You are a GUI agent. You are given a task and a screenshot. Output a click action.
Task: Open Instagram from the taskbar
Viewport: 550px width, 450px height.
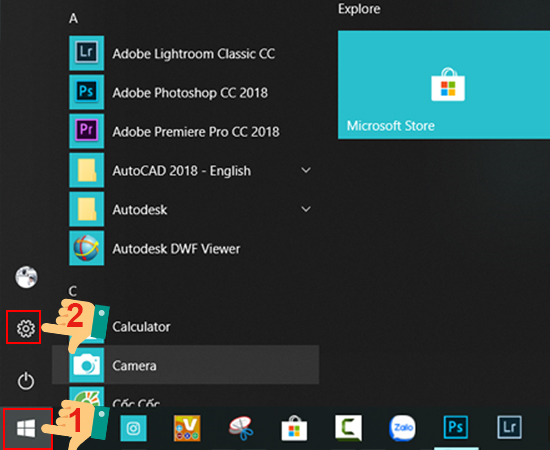[x=133, y=428]
